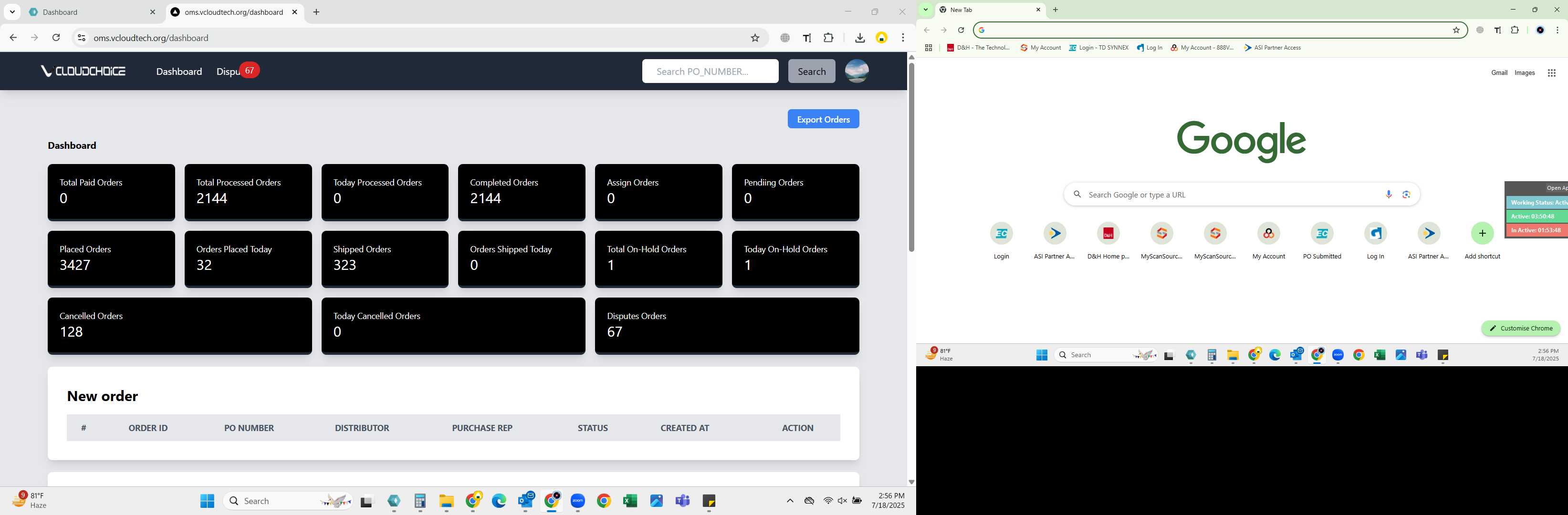
Task: Reload the New Tab page in Google window
Action: tap(961, 30)
